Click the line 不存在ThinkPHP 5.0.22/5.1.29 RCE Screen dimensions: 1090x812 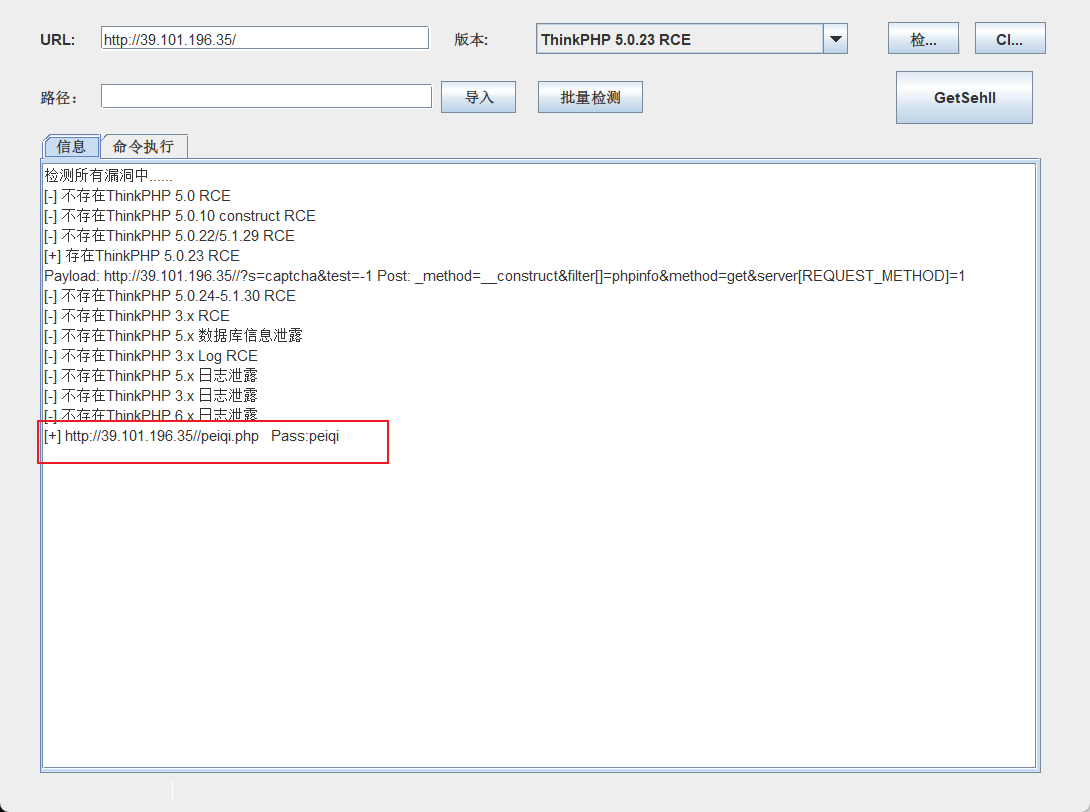pos(169,236)
